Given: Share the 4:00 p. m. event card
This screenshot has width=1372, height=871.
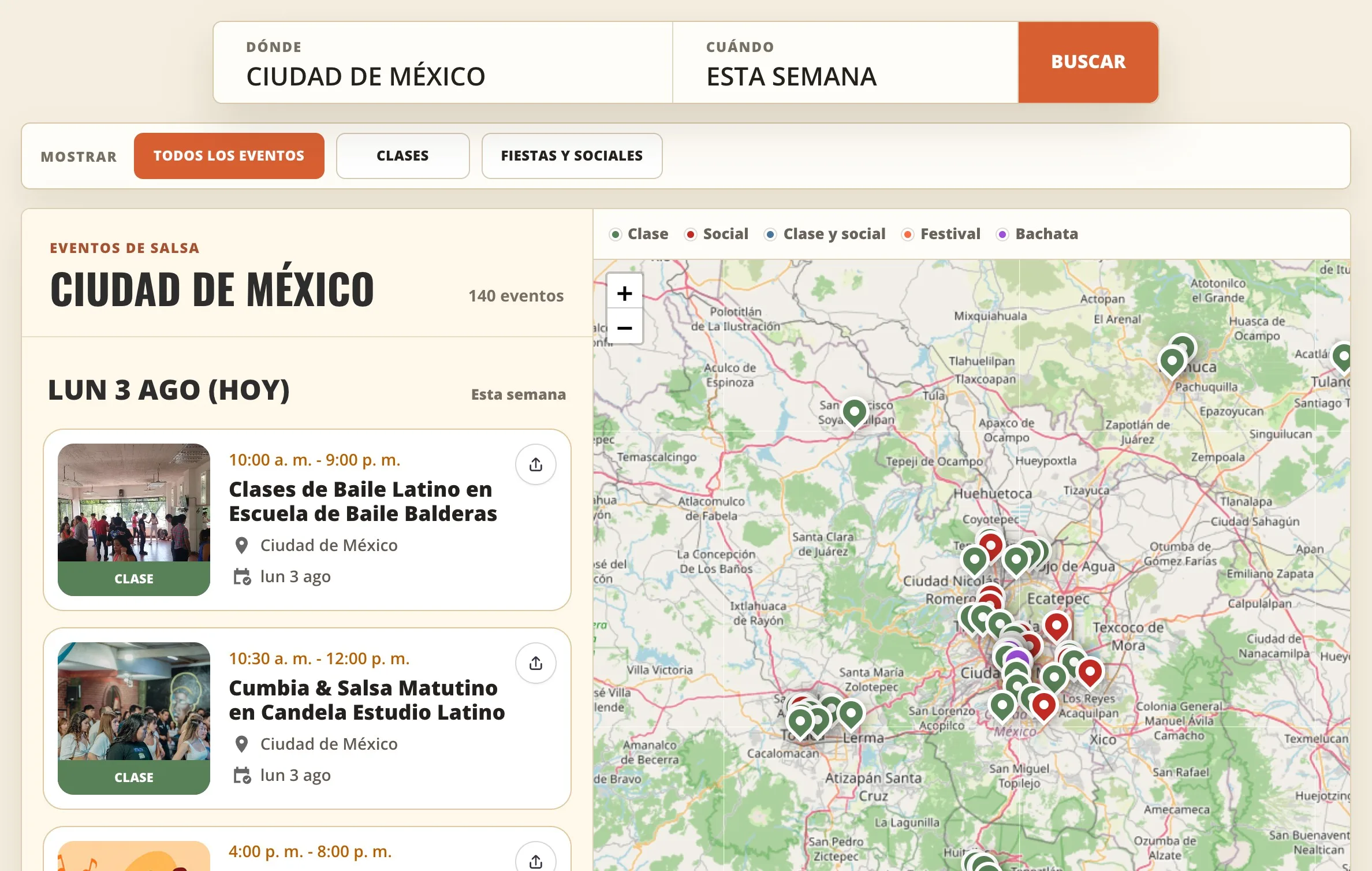Looking at the screenshot, I should pyautogui.click(x=536, y=859).
